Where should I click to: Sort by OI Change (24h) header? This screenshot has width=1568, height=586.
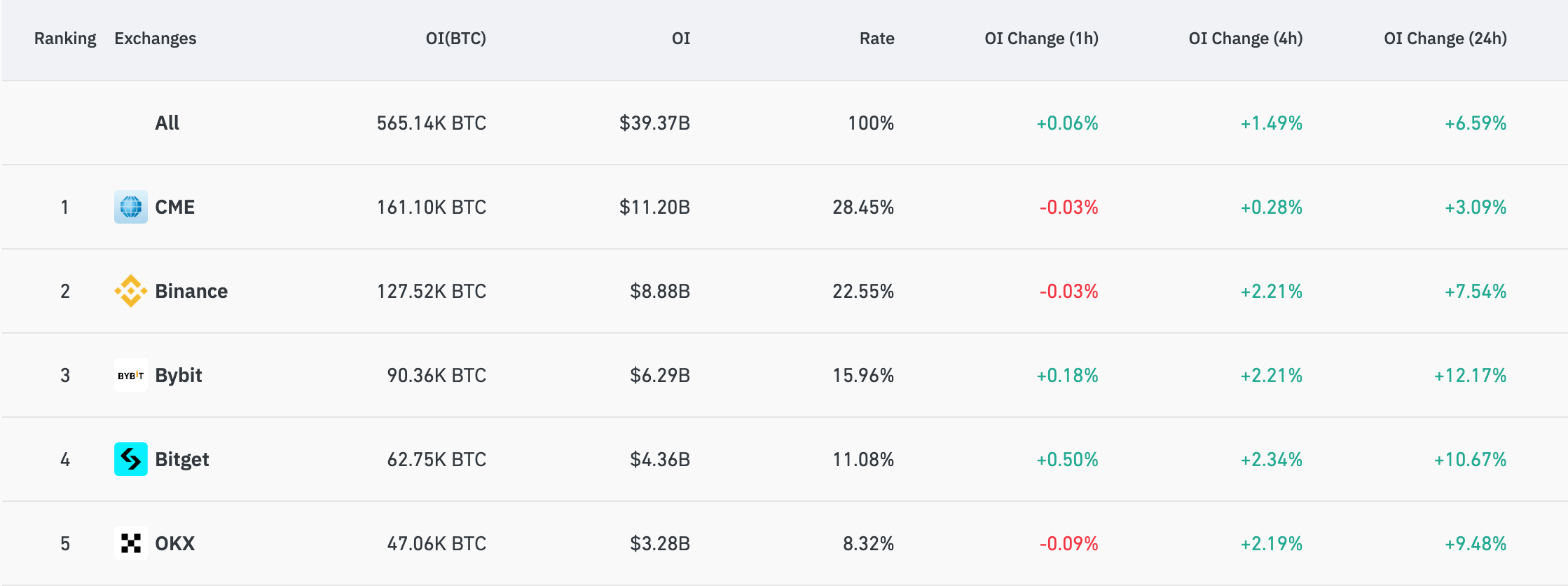[1445, 39]
